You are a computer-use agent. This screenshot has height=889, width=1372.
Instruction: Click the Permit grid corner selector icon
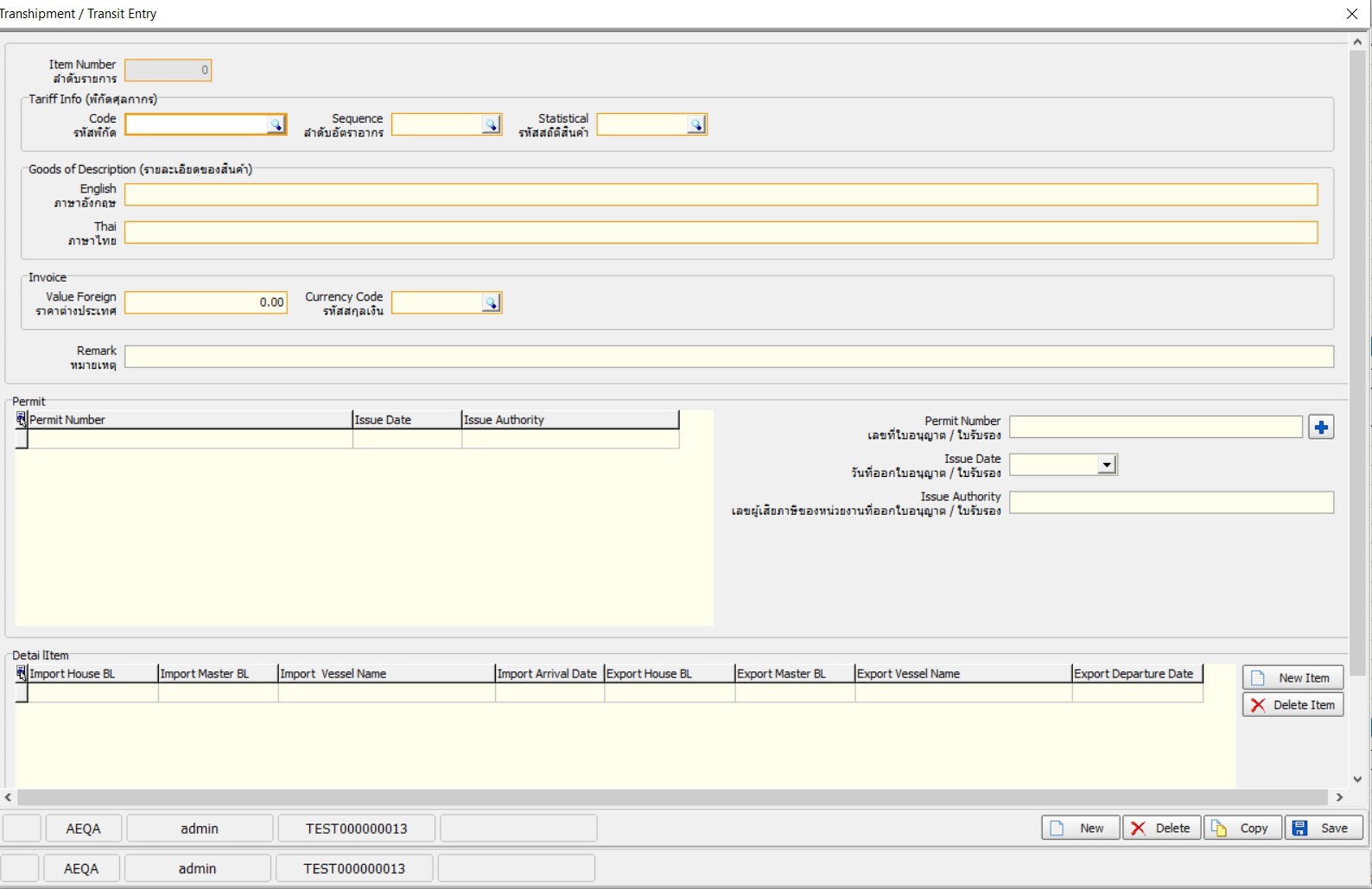pyautogui.click(x=22, y=420)
